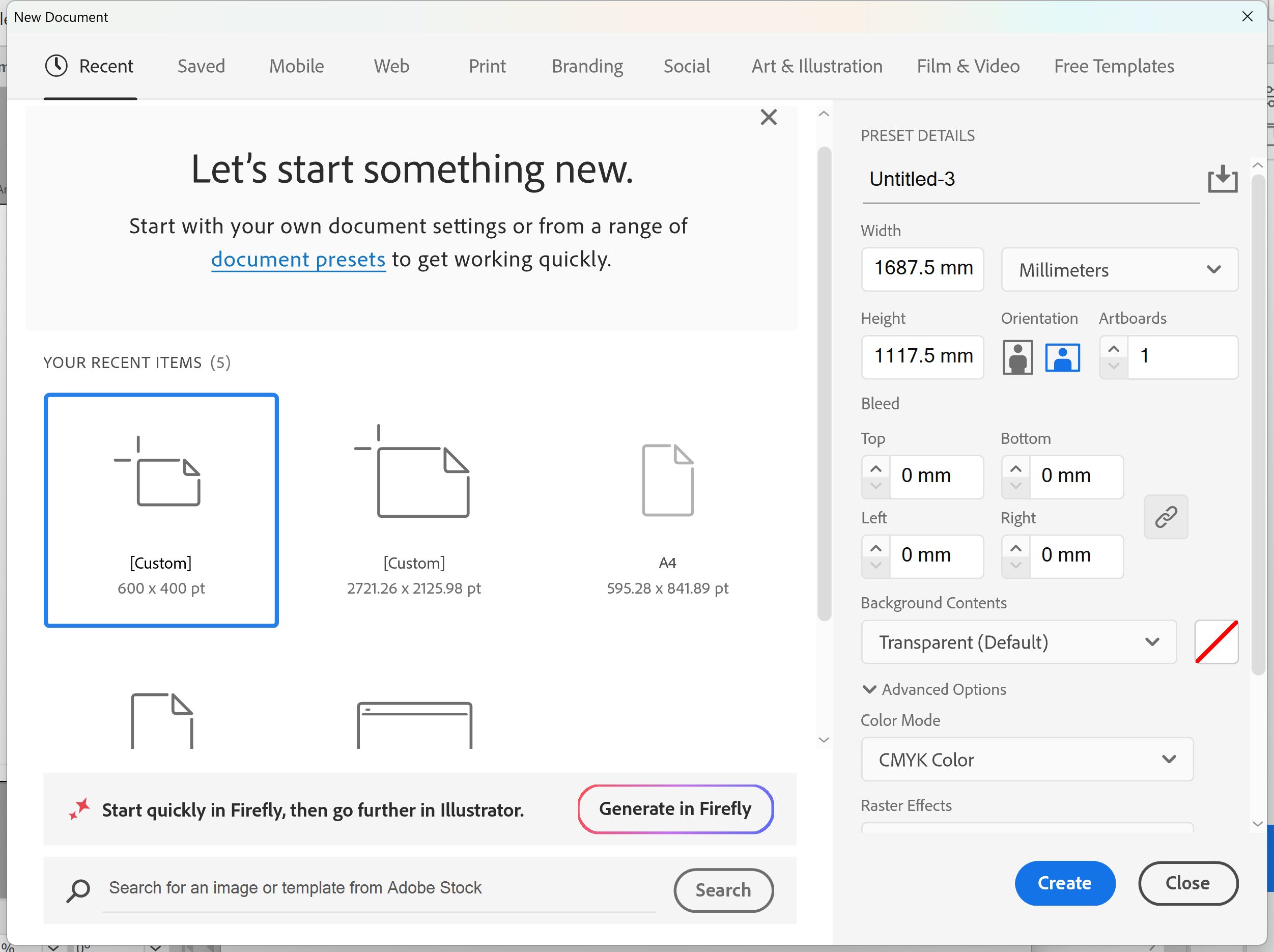
Task: Open the Art & Illustration tab
Action: click(x=817, y=66)
